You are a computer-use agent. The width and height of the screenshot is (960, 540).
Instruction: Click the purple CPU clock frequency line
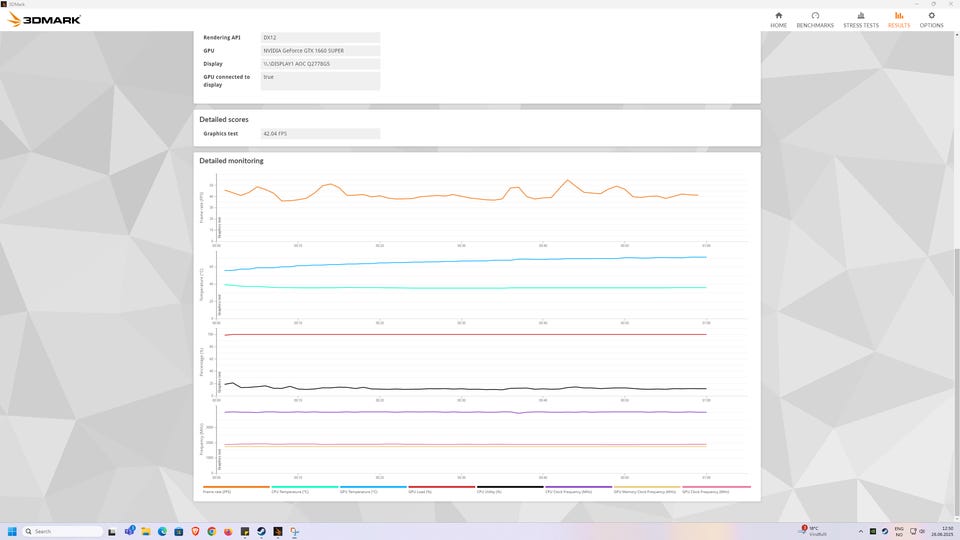465,412
